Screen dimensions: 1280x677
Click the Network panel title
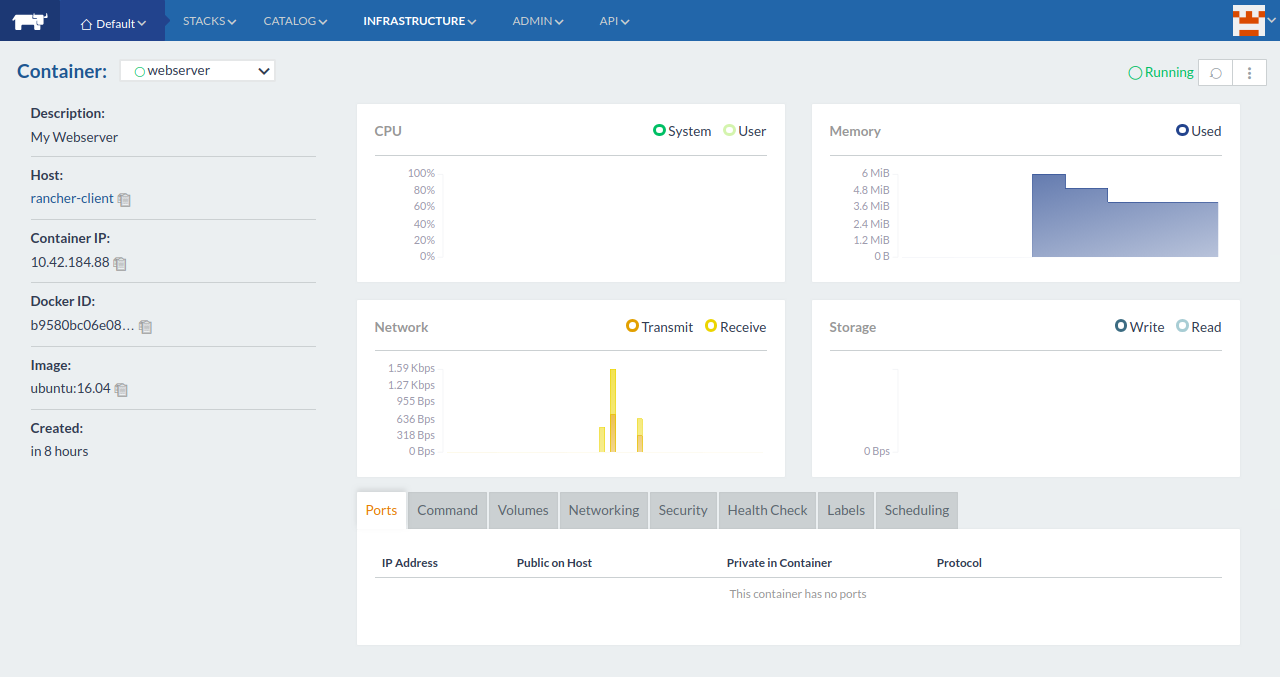[x=401, y=327]
